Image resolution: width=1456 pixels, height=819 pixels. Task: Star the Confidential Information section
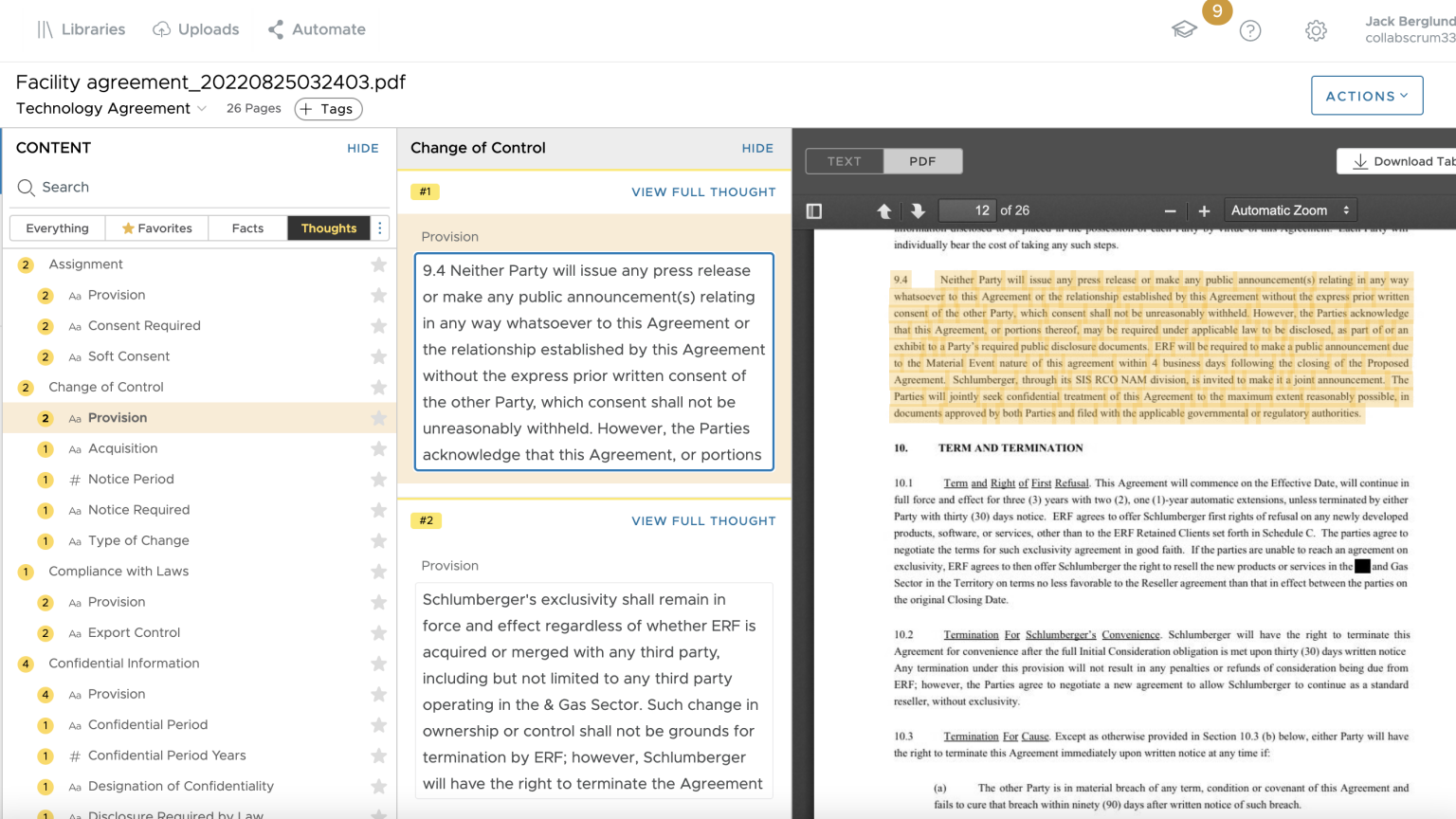coord(378,663)
